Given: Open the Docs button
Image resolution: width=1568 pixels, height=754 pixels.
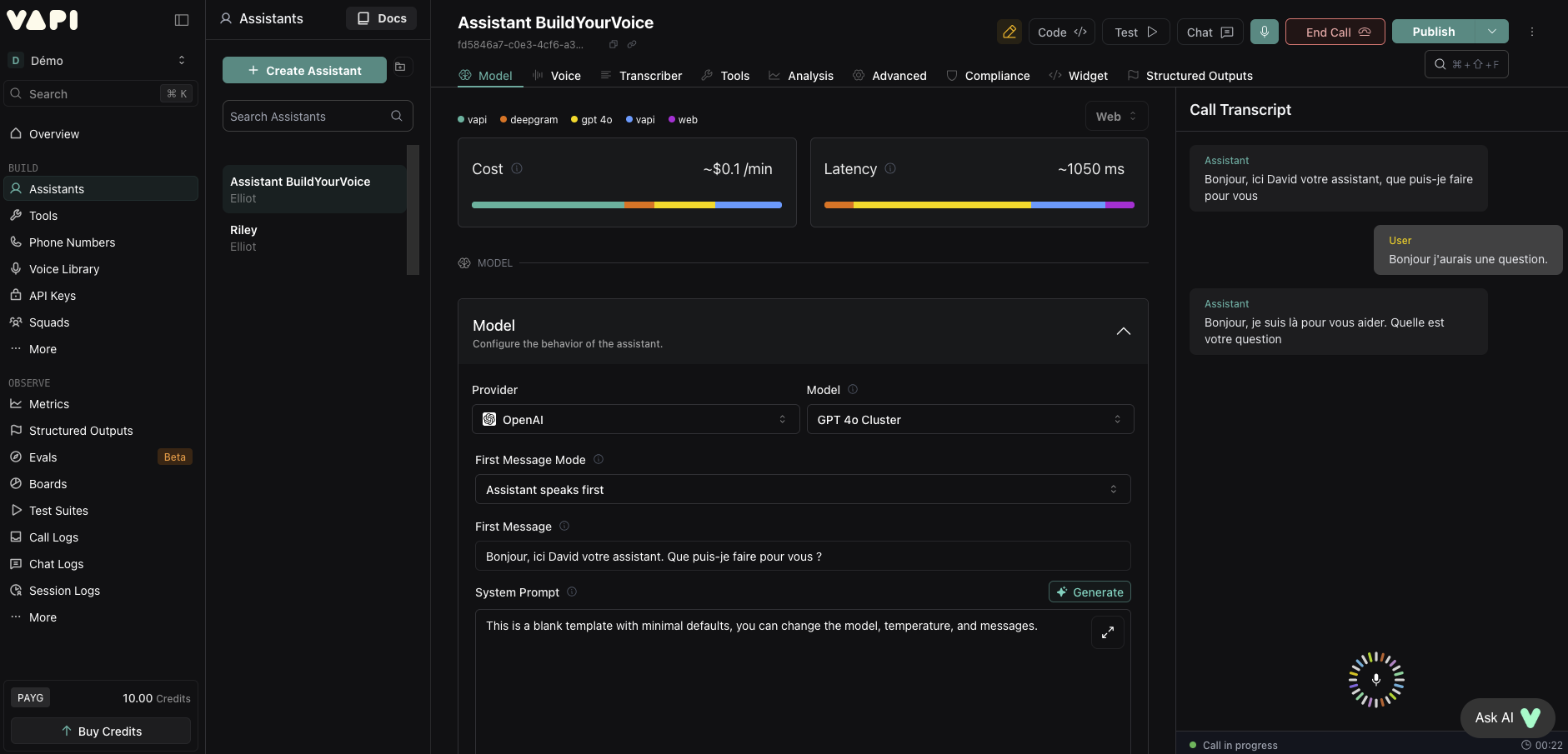Looking at the screenshot, I should coord(381,18).
